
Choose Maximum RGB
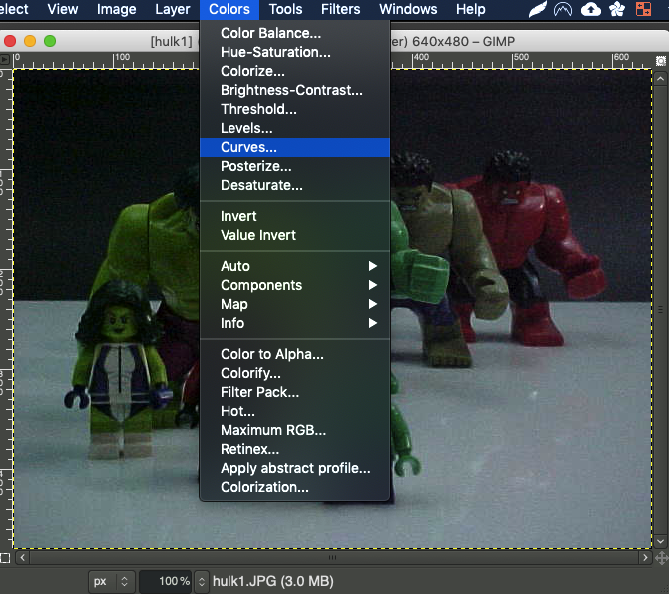295,430
